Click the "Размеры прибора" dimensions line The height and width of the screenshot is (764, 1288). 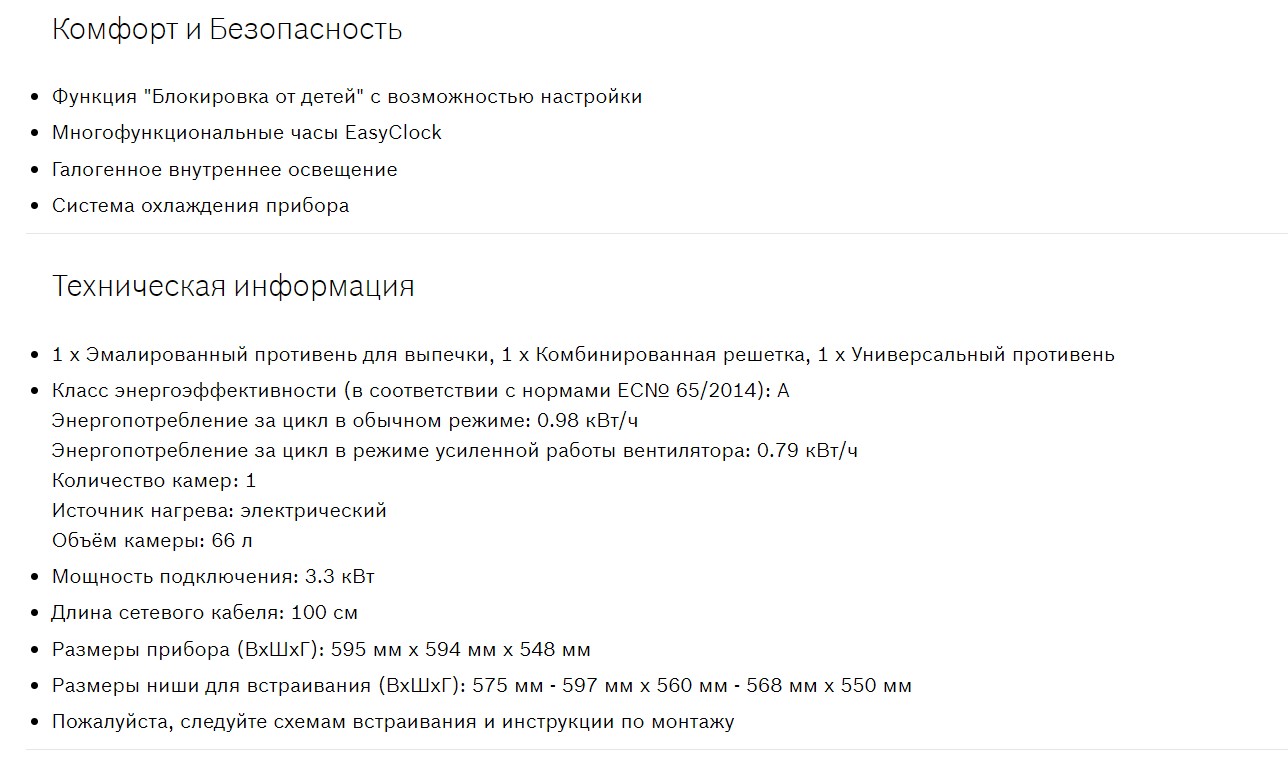pos(321,650)
